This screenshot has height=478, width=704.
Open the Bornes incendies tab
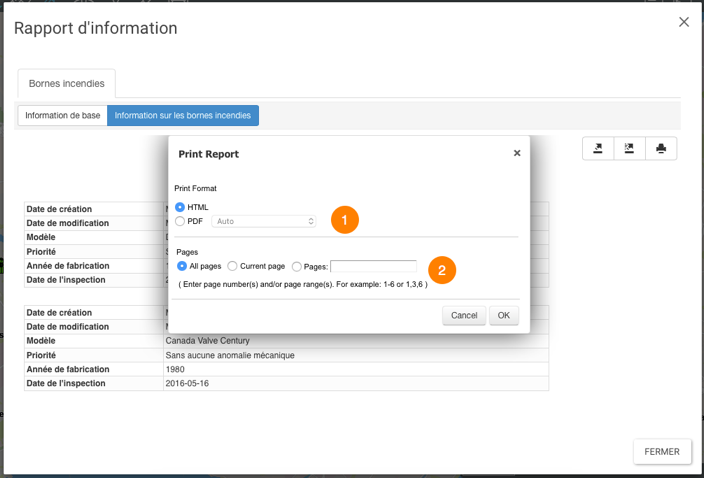67,84
